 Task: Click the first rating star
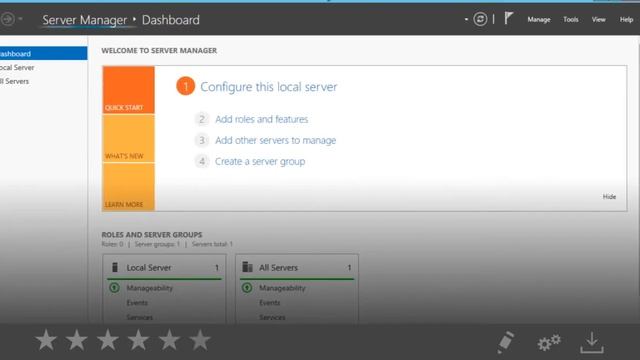point(46,340)
